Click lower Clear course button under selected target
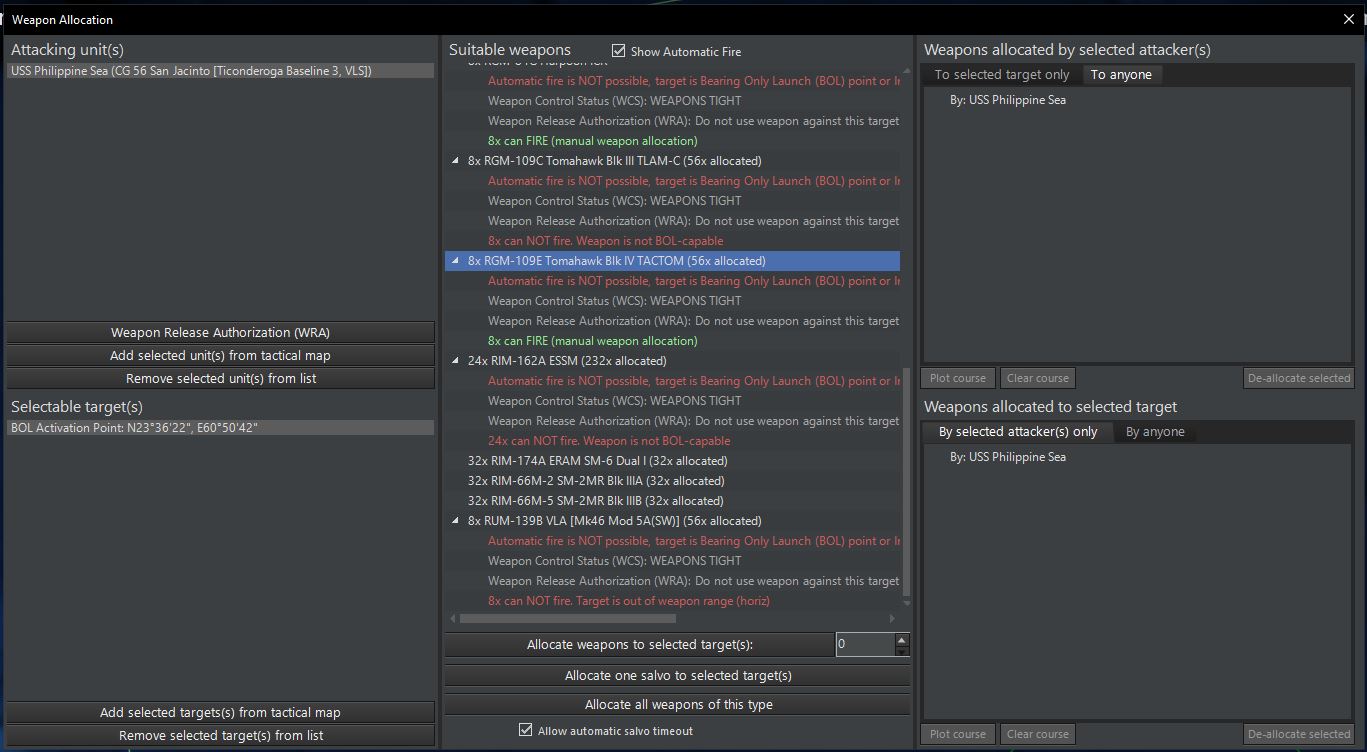 [x=1038, y=734]
